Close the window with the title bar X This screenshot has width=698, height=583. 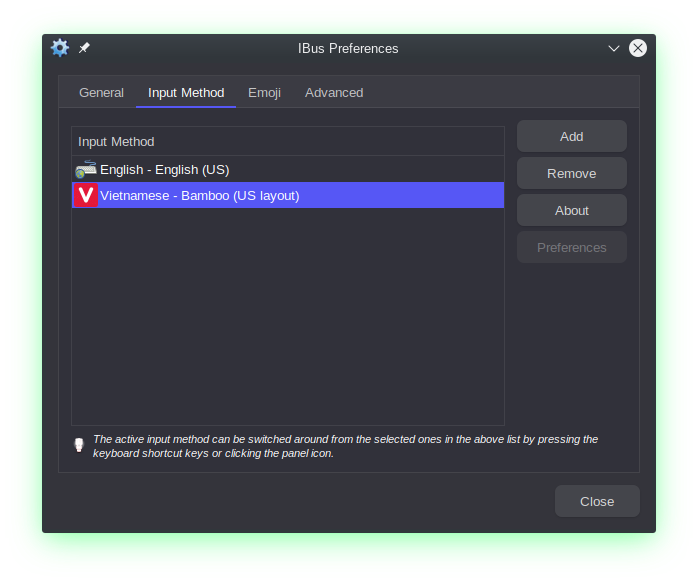tap(637, 48)
